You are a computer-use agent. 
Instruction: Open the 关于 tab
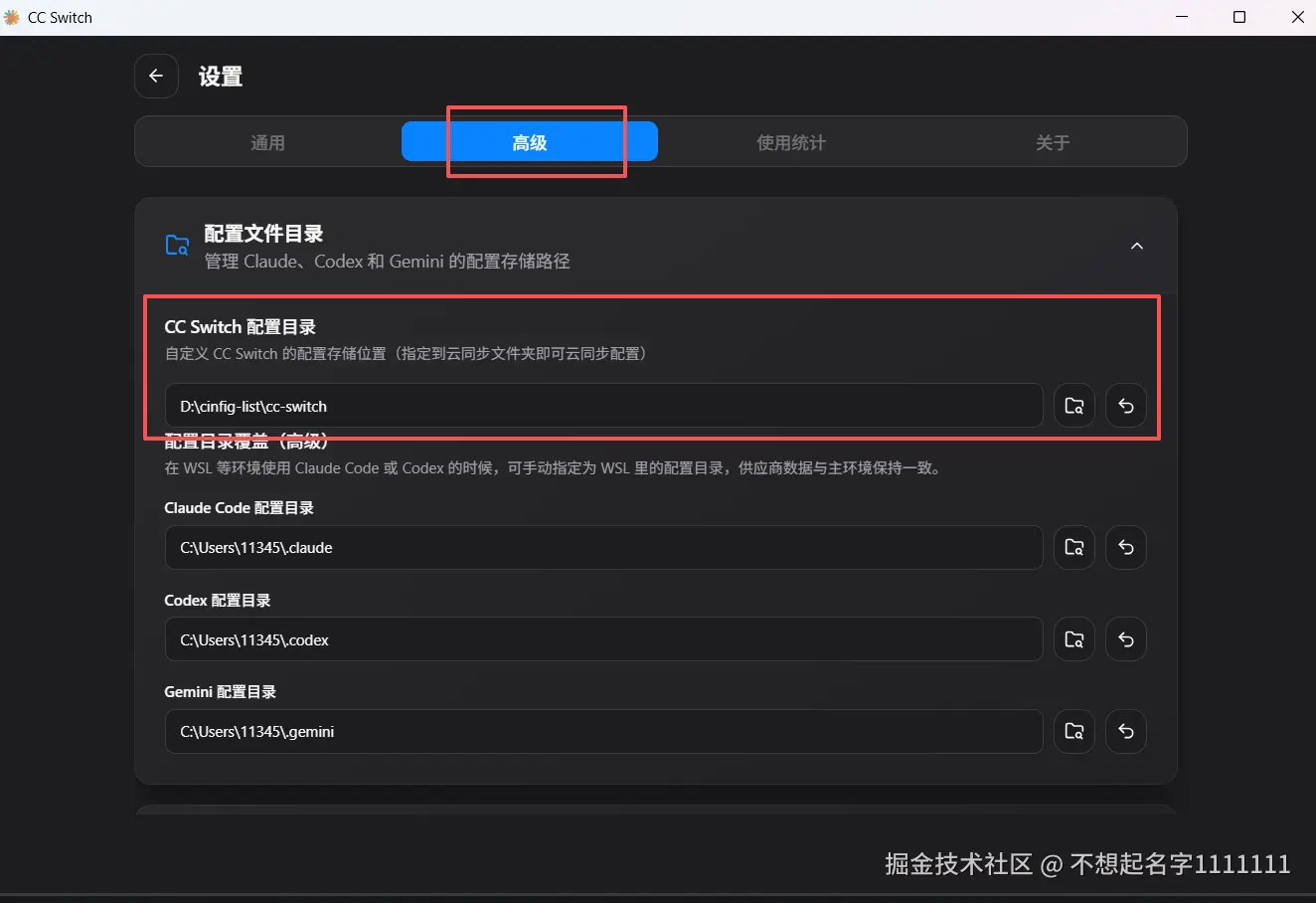point(1053,142)
